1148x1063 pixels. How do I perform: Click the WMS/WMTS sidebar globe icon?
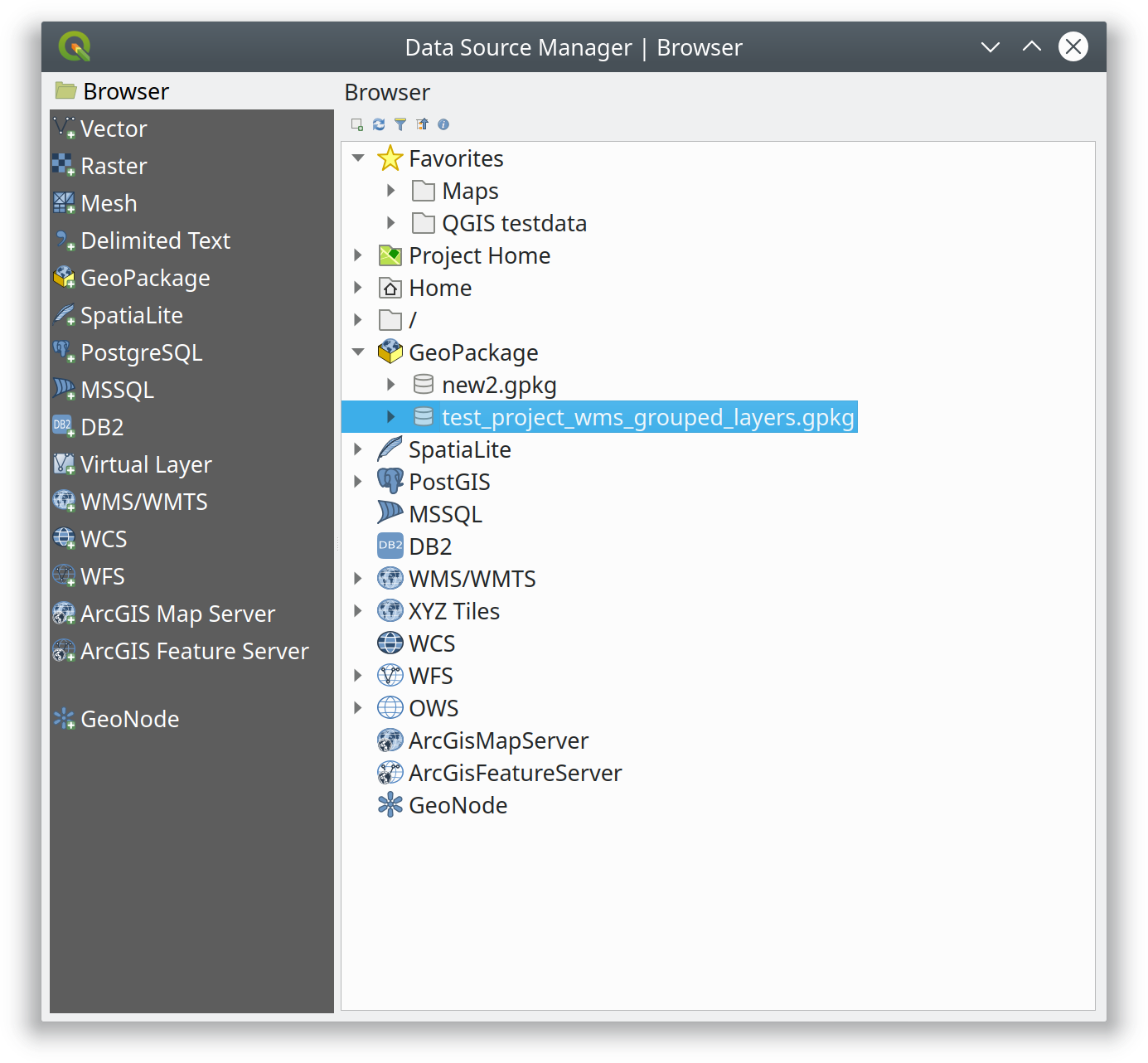64,502
